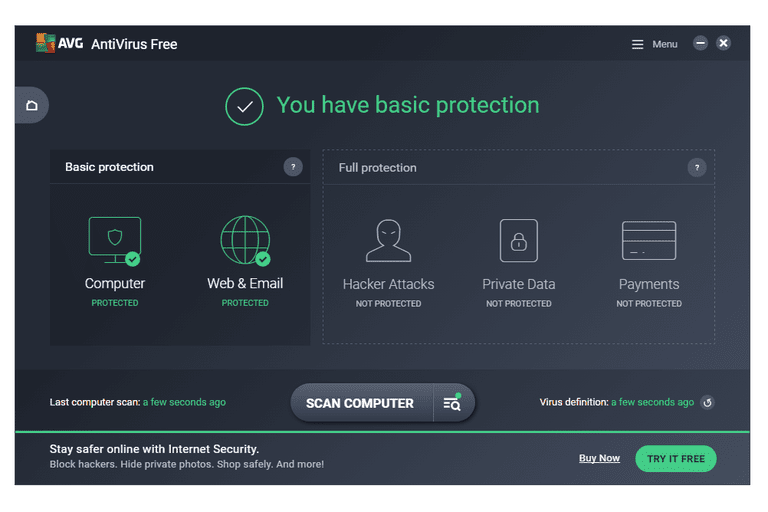Select the Hacker Attacks icon
Screen dimensions: 768x512
click(x=388, y=241)
